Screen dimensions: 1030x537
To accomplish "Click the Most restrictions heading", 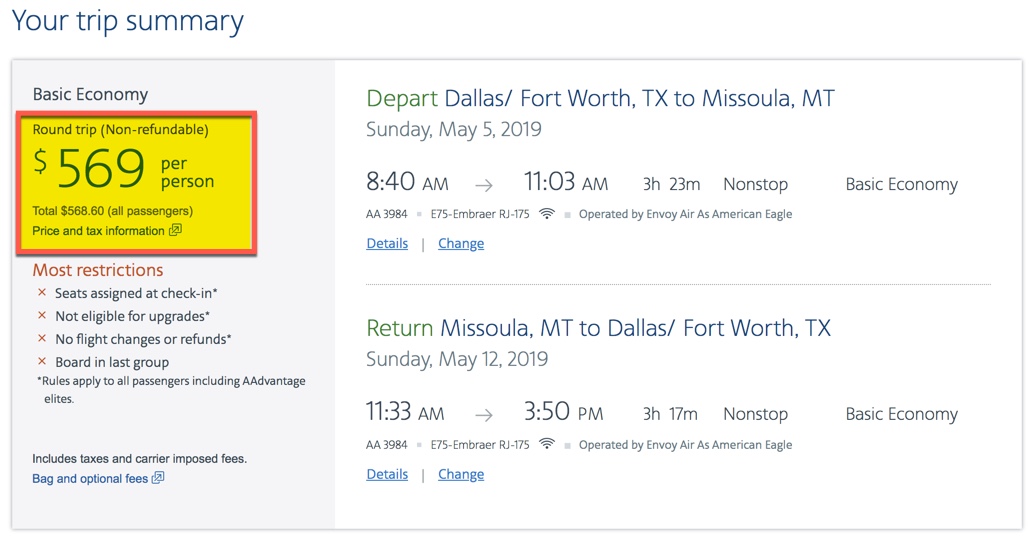I will click(x=98, y=270).
